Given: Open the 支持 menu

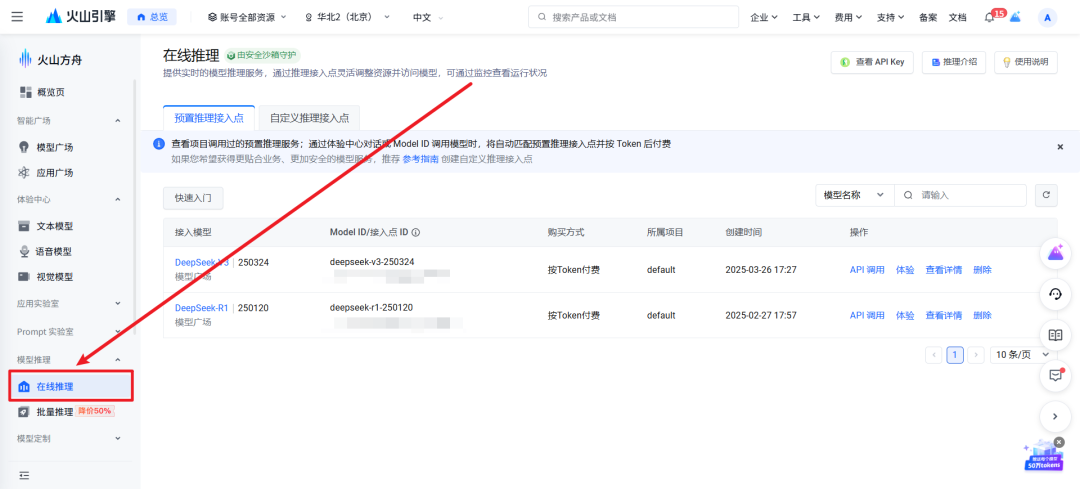Looking at the screenshot, I should click(890, 17).
